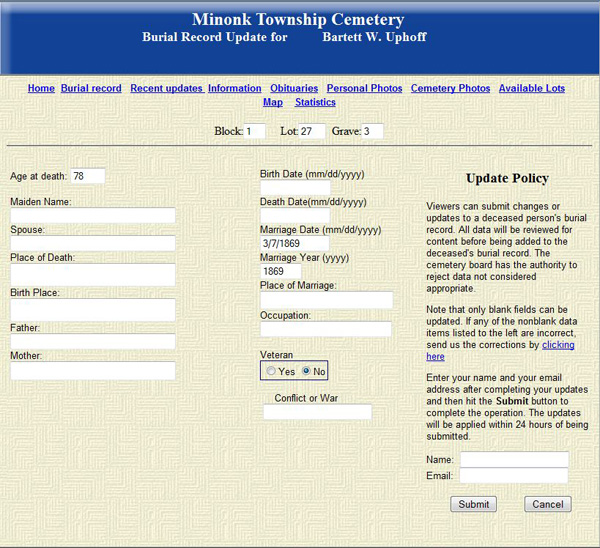Screen dimensions: 600x548
Task: Click the Marriage Date field
Action: (295, 243)
